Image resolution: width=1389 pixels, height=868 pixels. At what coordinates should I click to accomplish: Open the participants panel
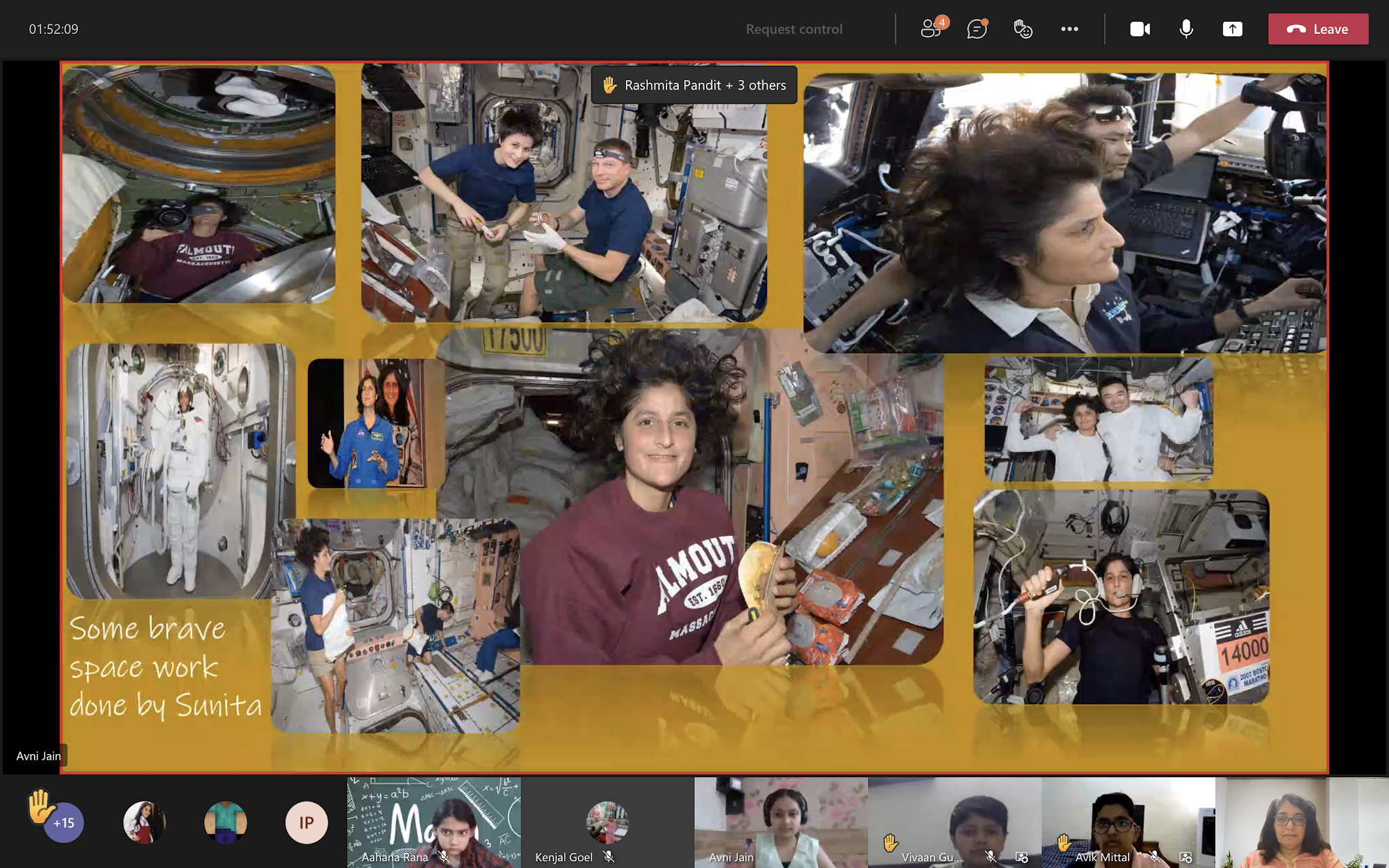click(x=932, y=29)
